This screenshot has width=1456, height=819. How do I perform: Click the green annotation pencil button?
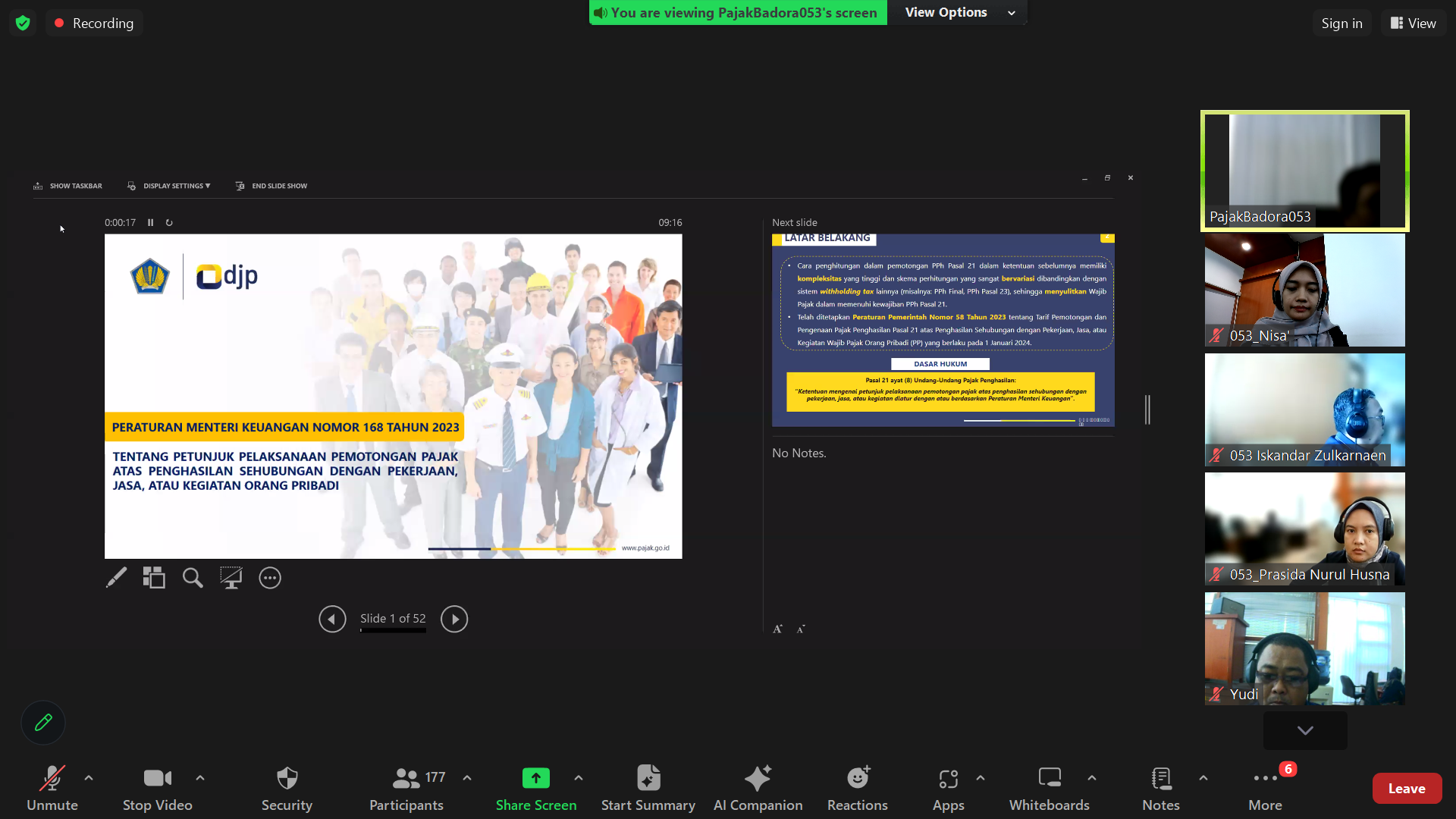[43, 723]
